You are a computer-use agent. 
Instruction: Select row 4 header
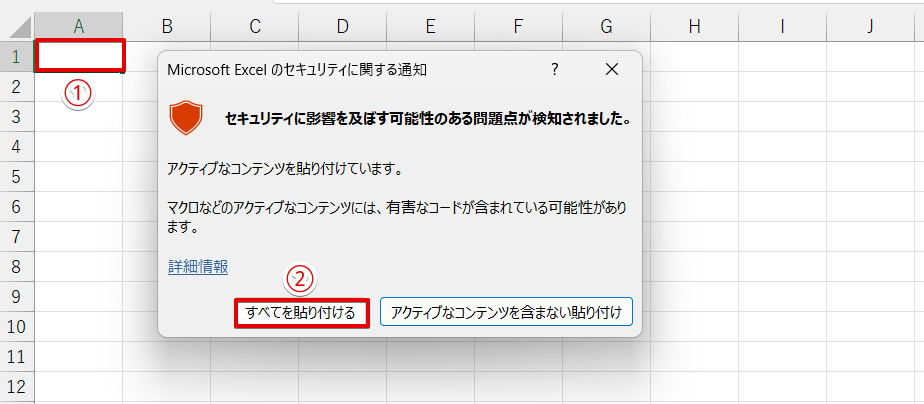(17, 147)
